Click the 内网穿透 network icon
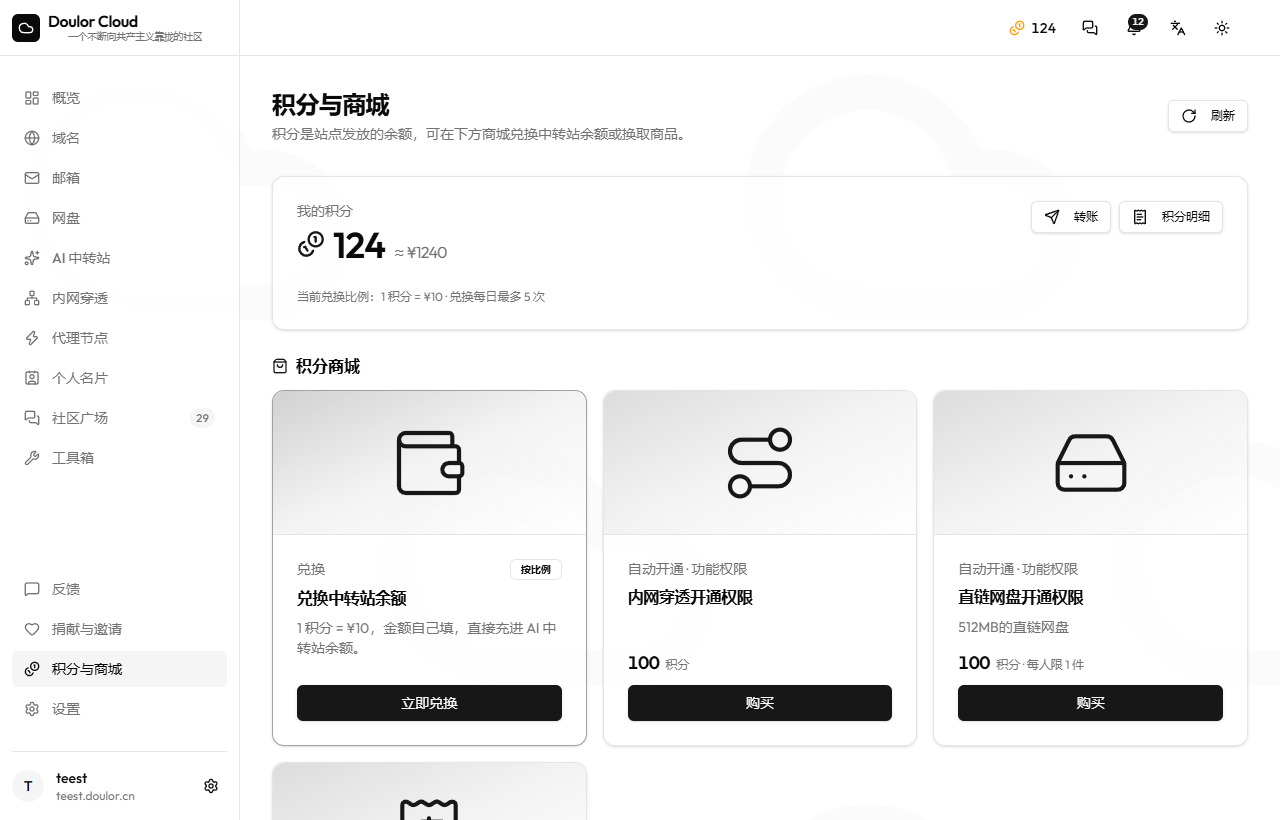 click(32, 298)
